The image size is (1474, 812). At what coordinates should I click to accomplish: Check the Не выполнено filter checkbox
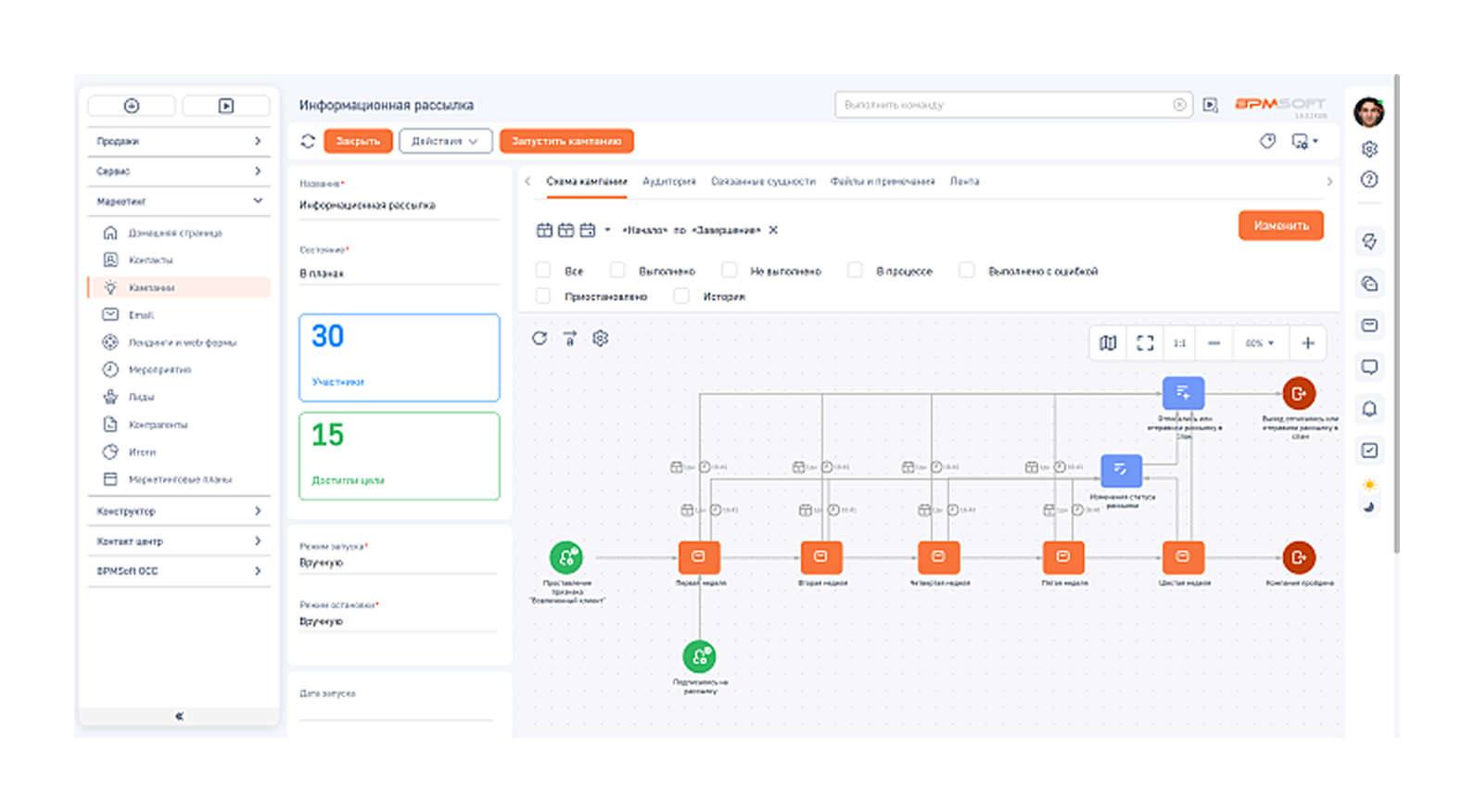coord(730,271)
